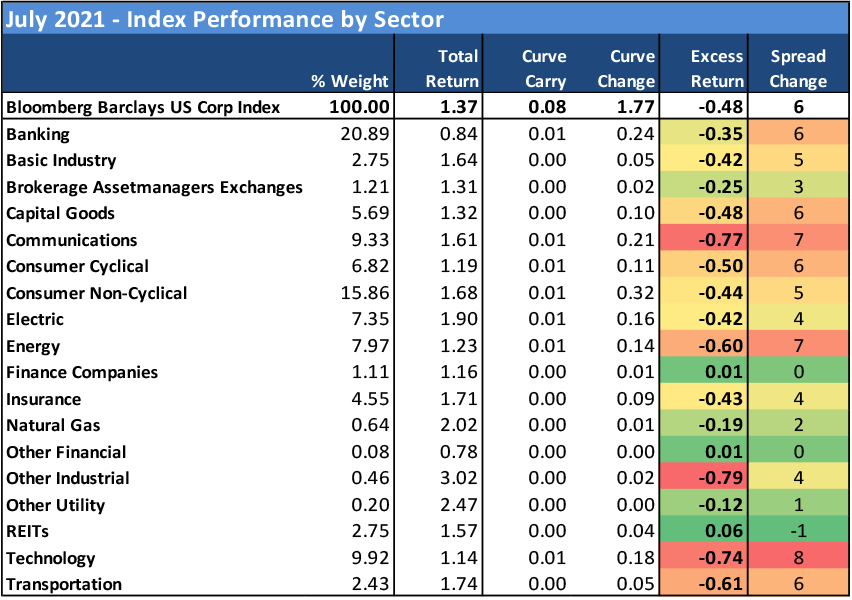
Task: Click the table title July 2021 Index Performance
Action: click(225, 19)
